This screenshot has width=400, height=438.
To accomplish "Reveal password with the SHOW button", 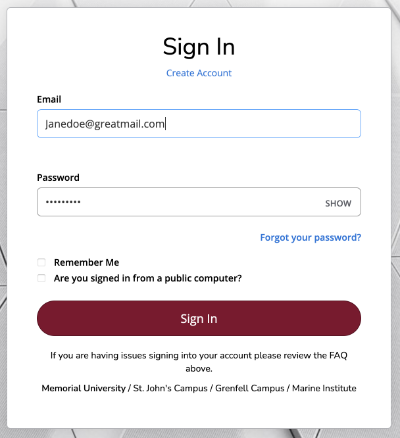I will point(338,203).
